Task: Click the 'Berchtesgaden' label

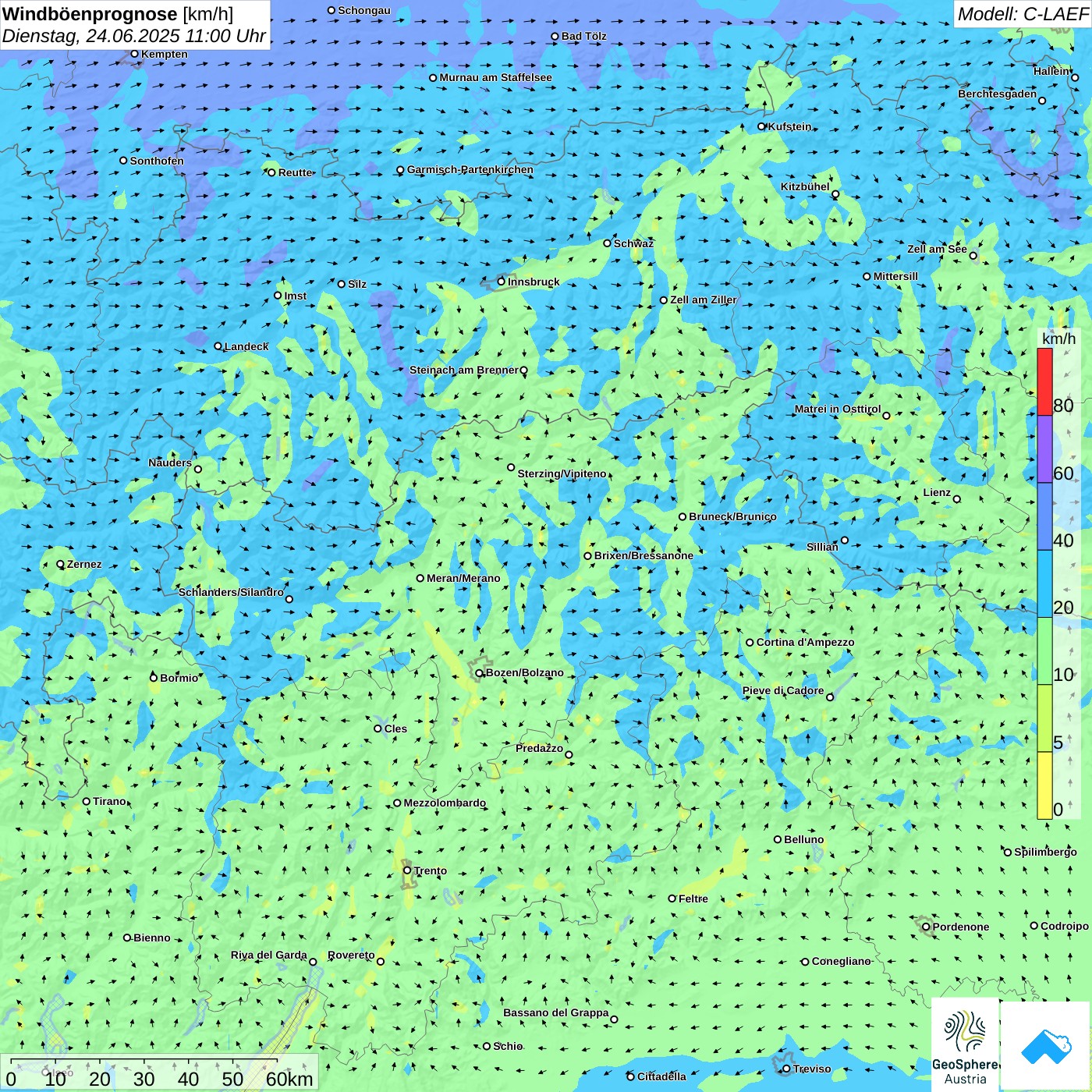Action: (x=998, y=94)
